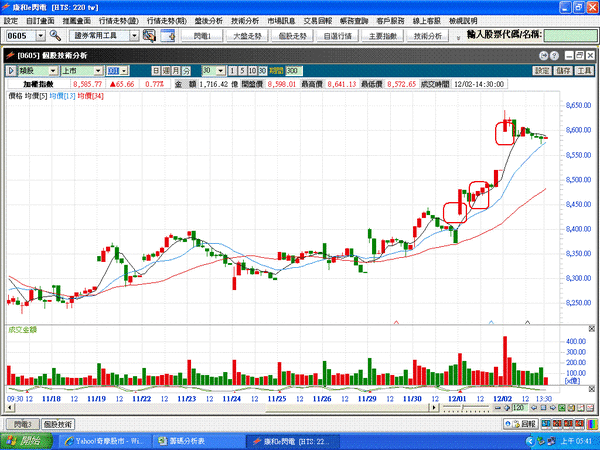Click the 回報 button at bottom right
Image resolution: width=600 pixels, height=450 pixels.
point(521,424)
